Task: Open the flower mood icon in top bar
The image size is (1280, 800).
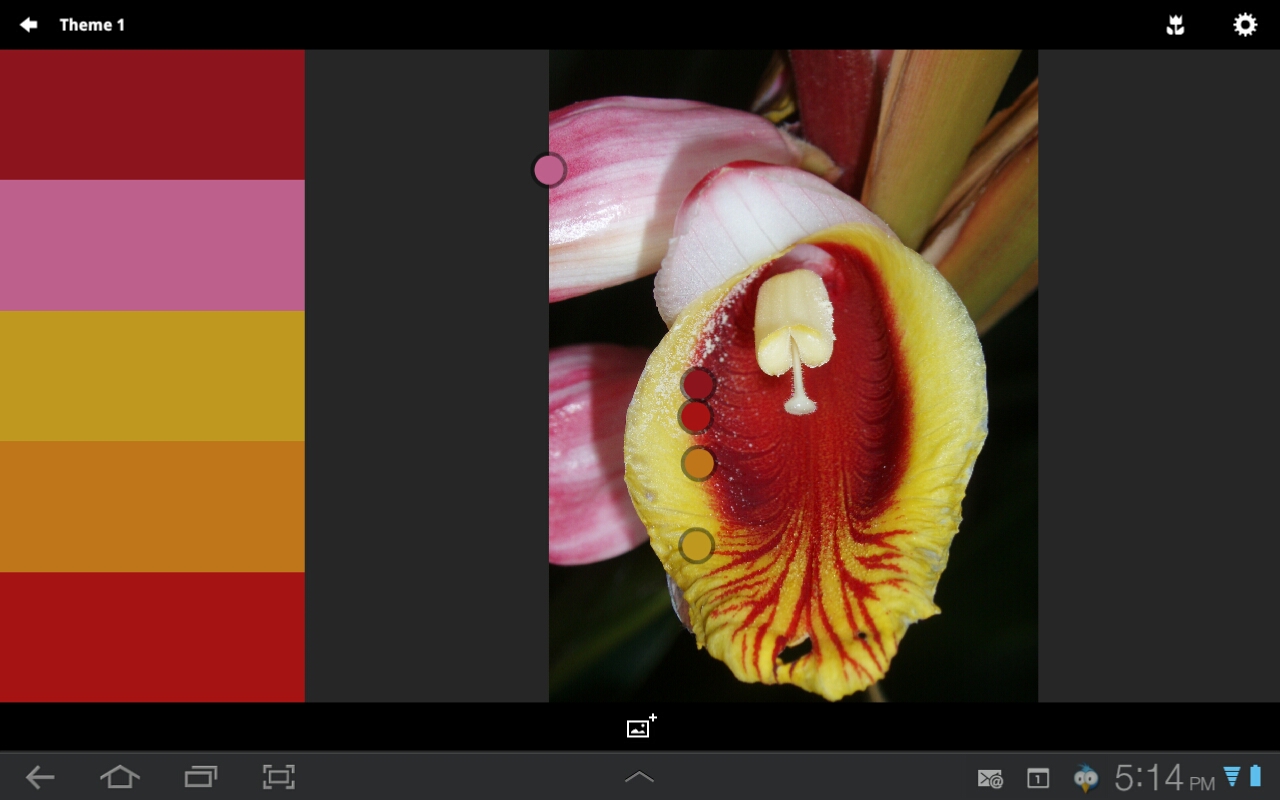Action: click(1175, 25)
